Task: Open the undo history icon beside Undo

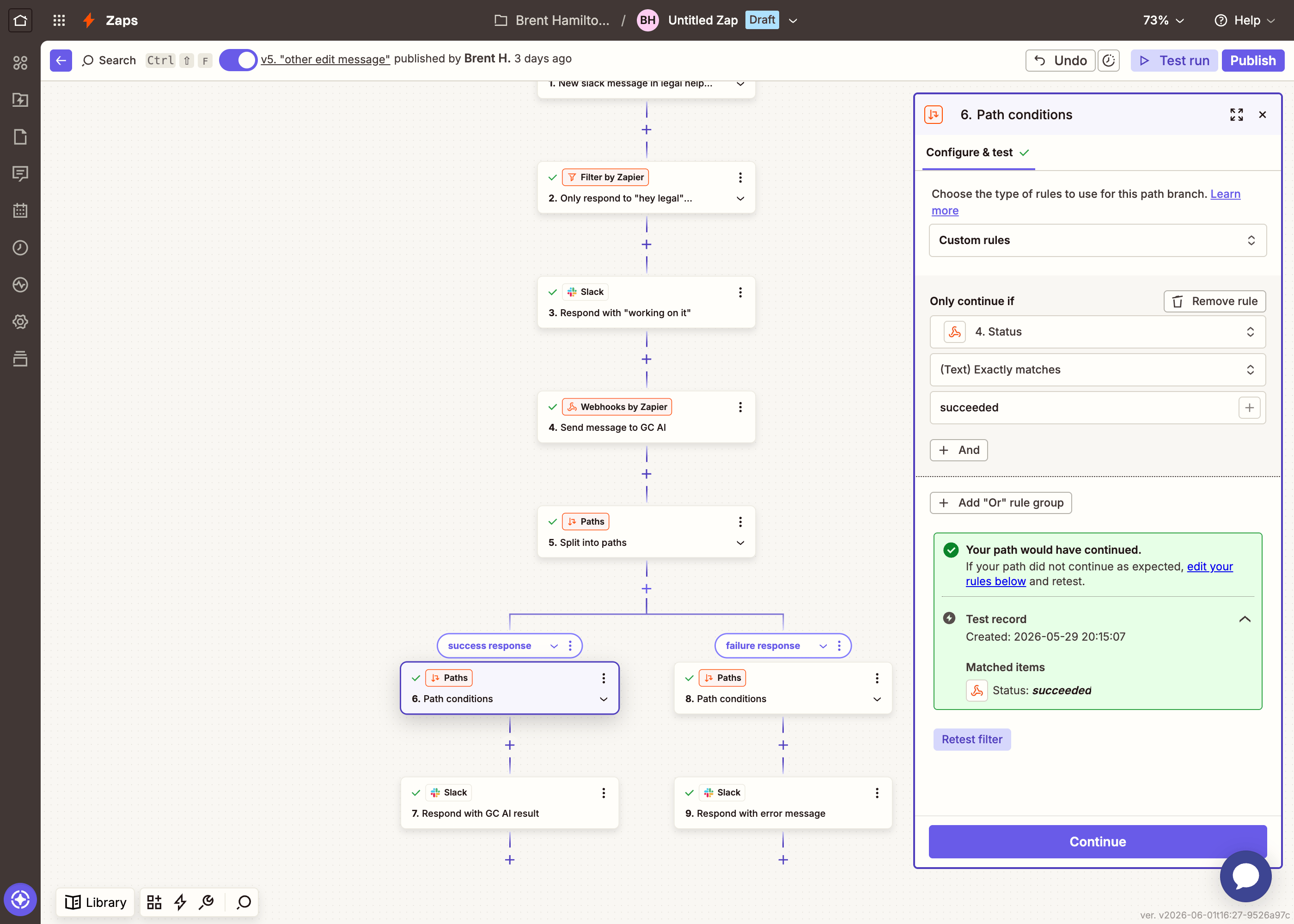Action: coord(1109,60)
